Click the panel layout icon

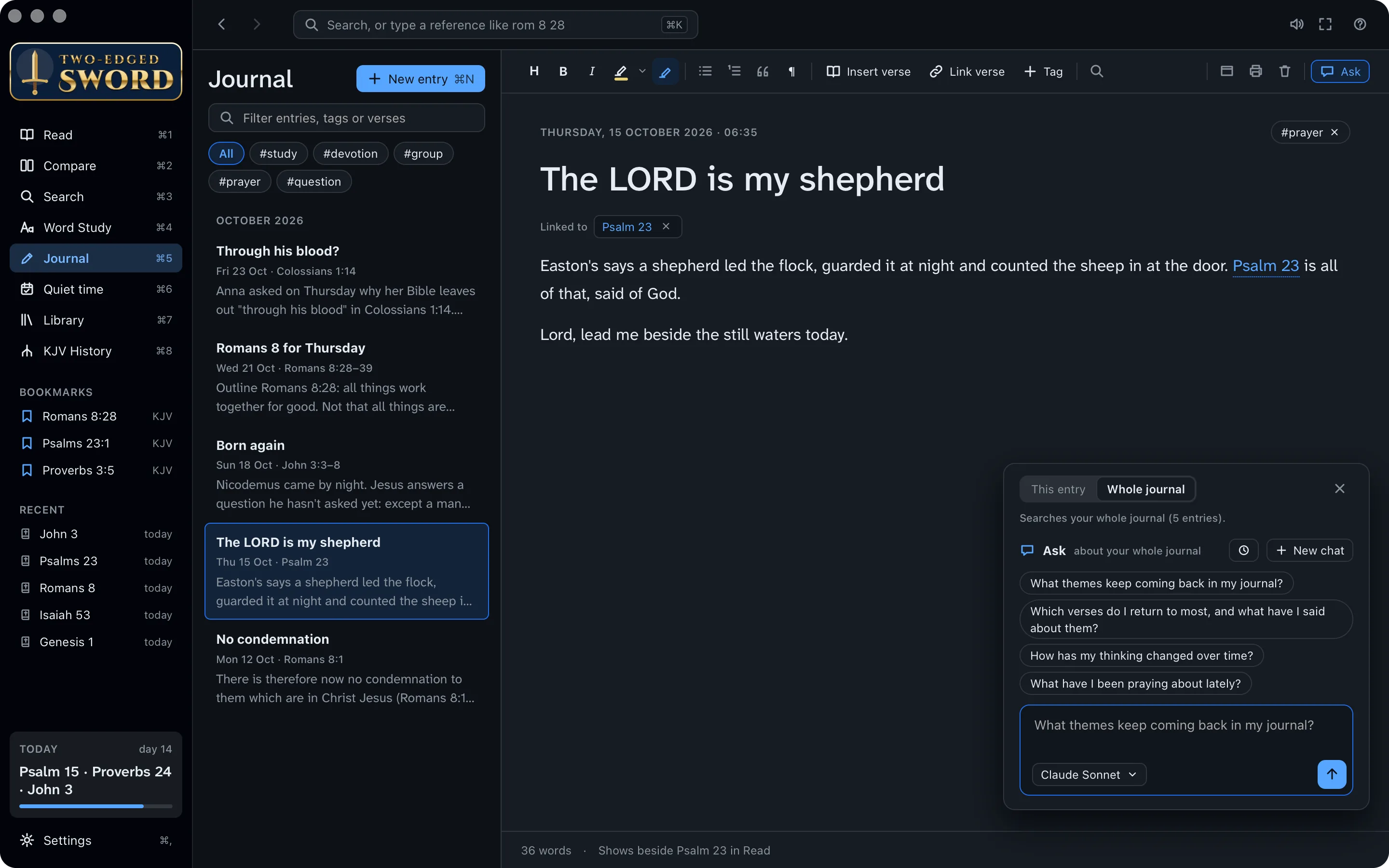(x=1226, y=71)
